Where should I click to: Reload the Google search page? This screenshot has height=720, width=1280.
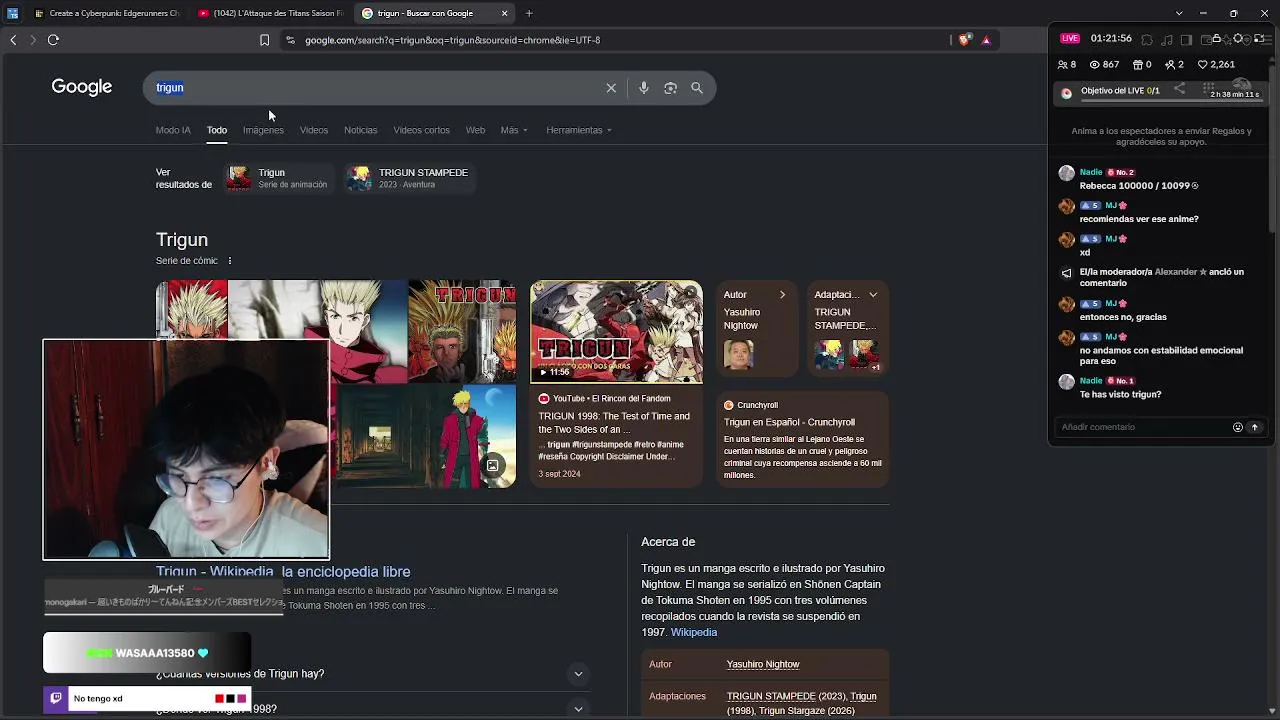pos(53,40)
